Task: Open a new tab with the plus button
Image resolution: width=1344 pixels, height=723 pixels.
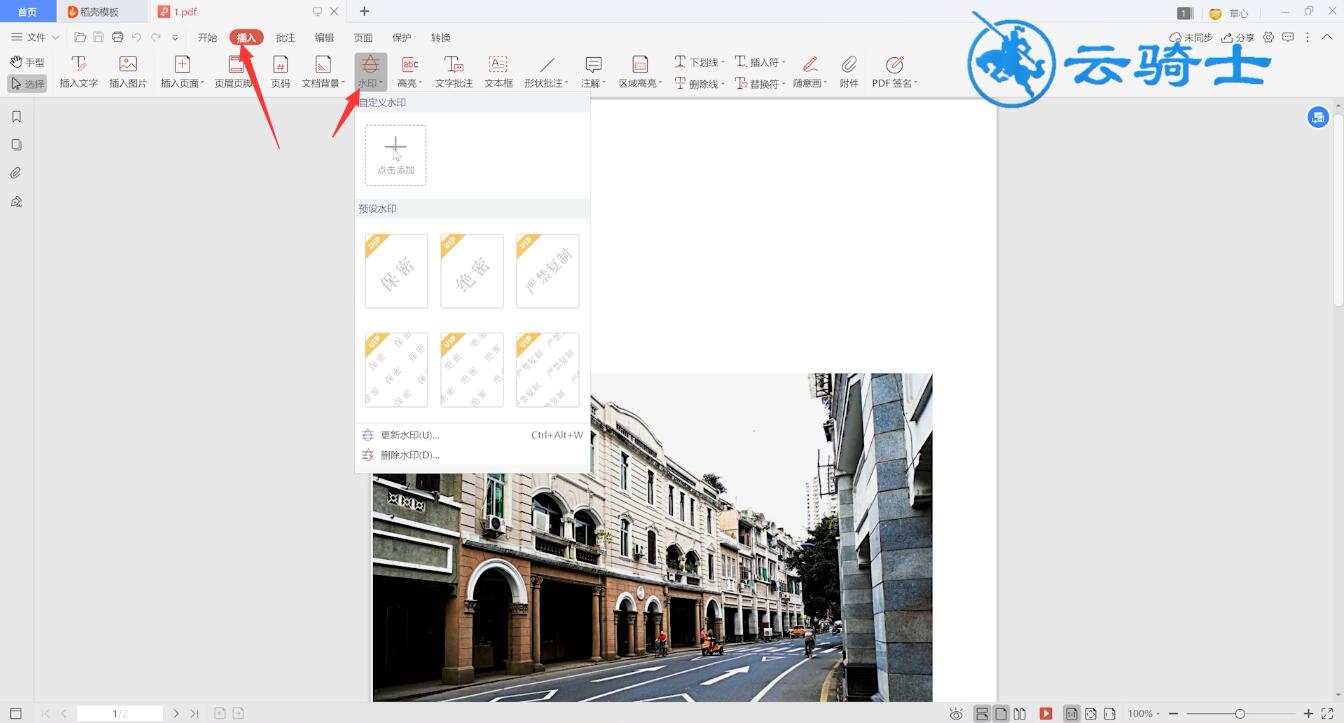Action: [364, 12]
